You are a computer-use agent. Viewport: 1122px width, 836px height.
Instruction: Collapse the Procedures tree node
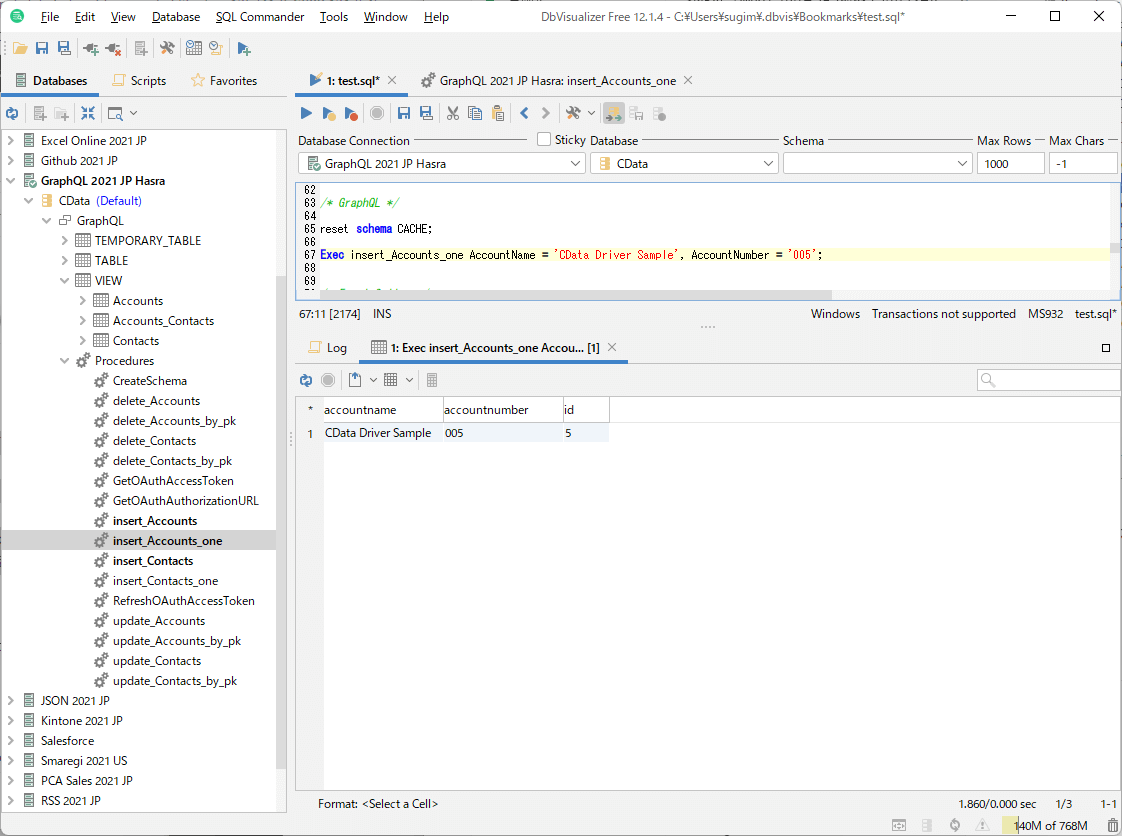click(x=65, y=361)
